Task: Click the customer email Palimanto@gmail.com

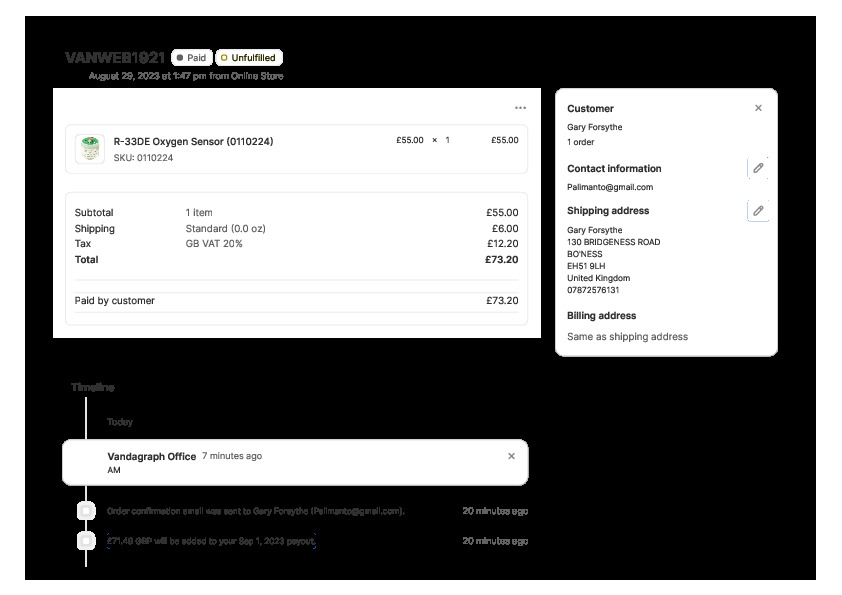Action: [x=610, y=187]
